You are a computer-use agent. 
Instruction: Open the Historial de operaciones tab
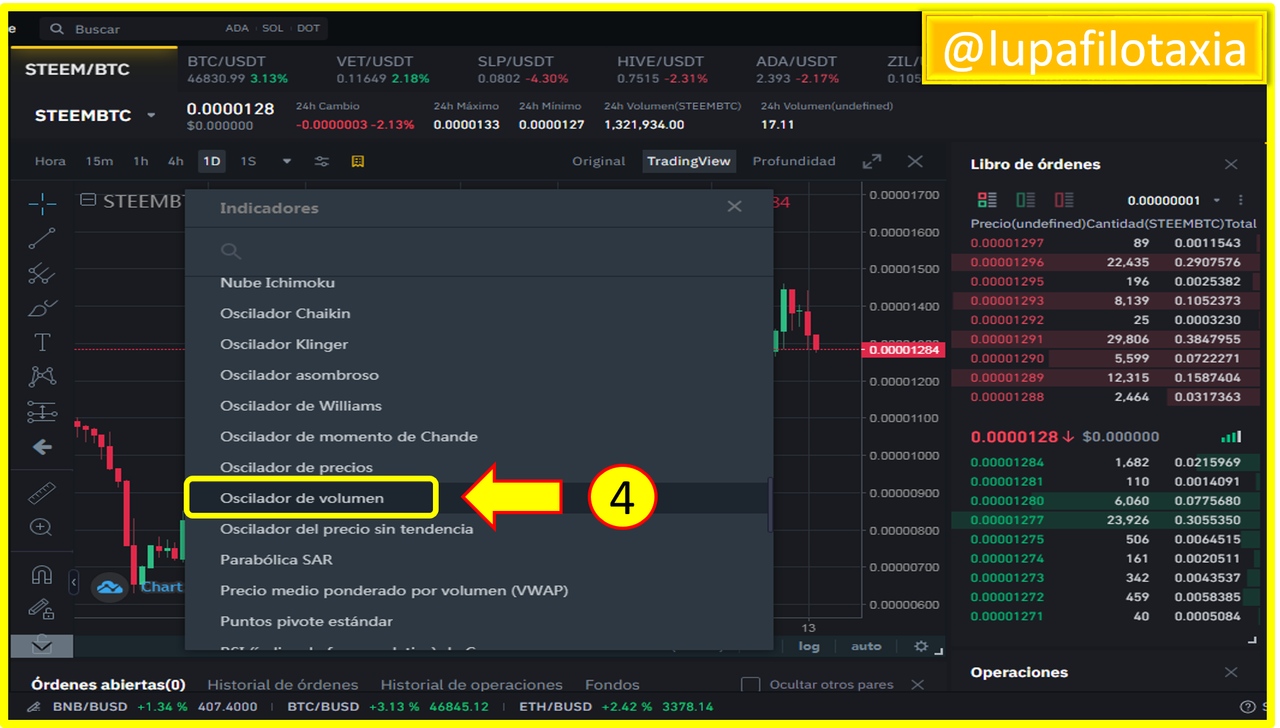(471, 685)
